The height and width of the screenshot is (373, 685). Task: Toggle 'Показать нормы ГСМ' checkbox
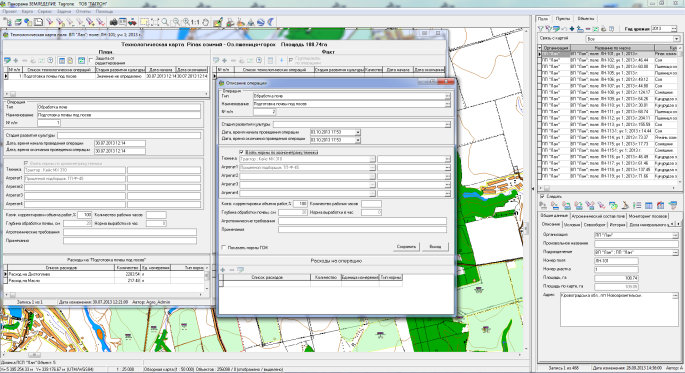[x=224, y=248]
